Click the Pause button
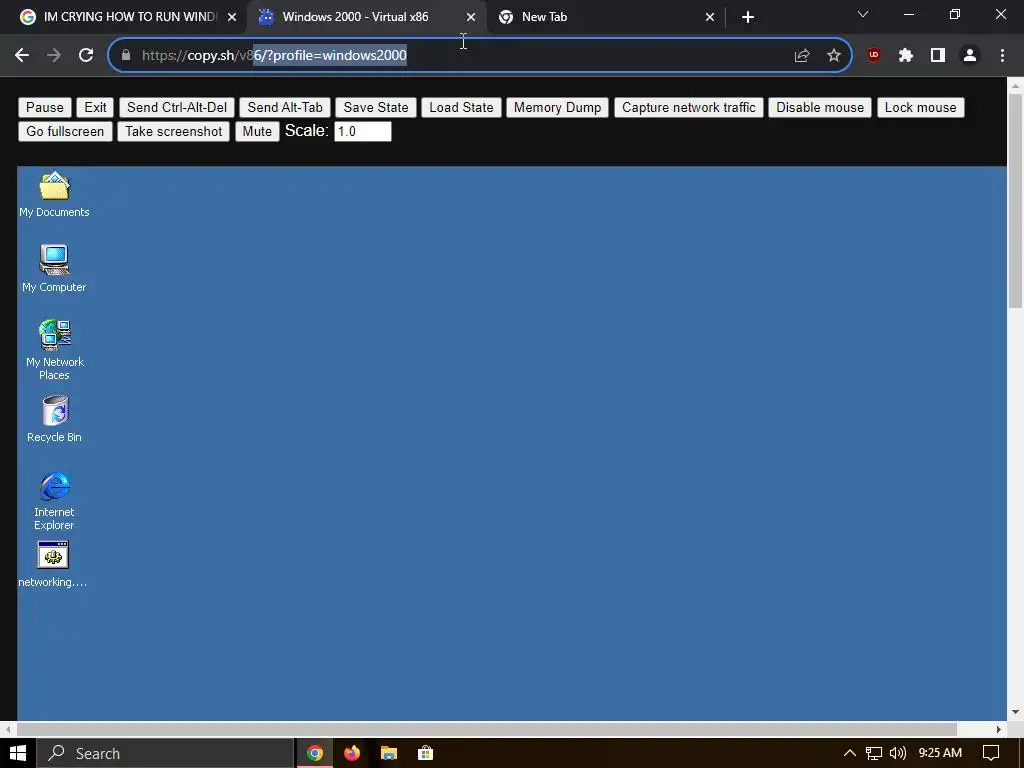The height and width of the screenshot is (768, 1024). click(x=44, y=108)
